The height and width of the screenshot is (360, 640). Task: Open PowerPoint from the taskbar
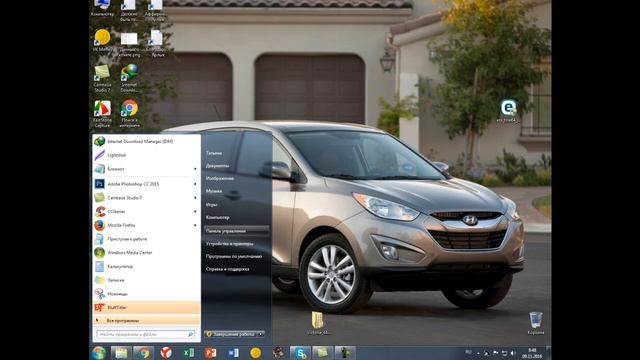tap(211, 353)
